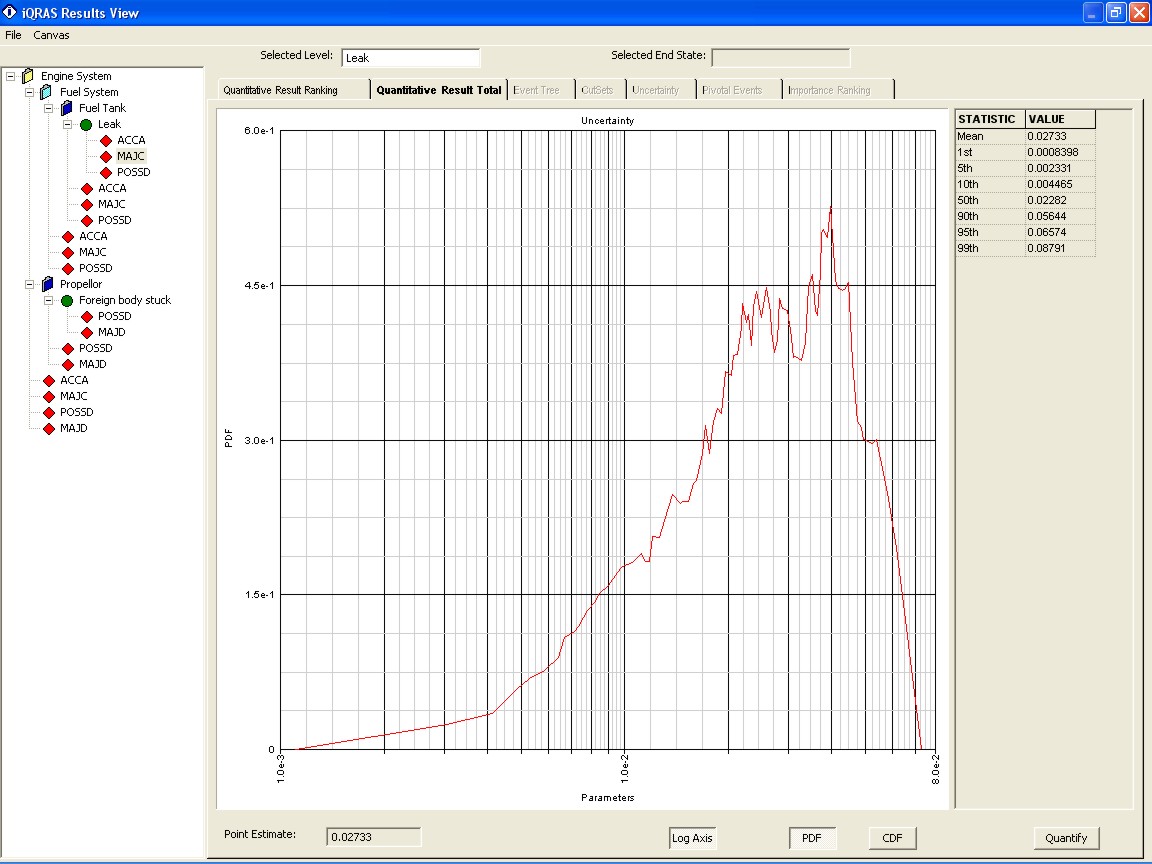The height and width of the screenshot is (864, 1152).
Task: Select the MAJC item under Leak
Action: (x=131, y=156)
